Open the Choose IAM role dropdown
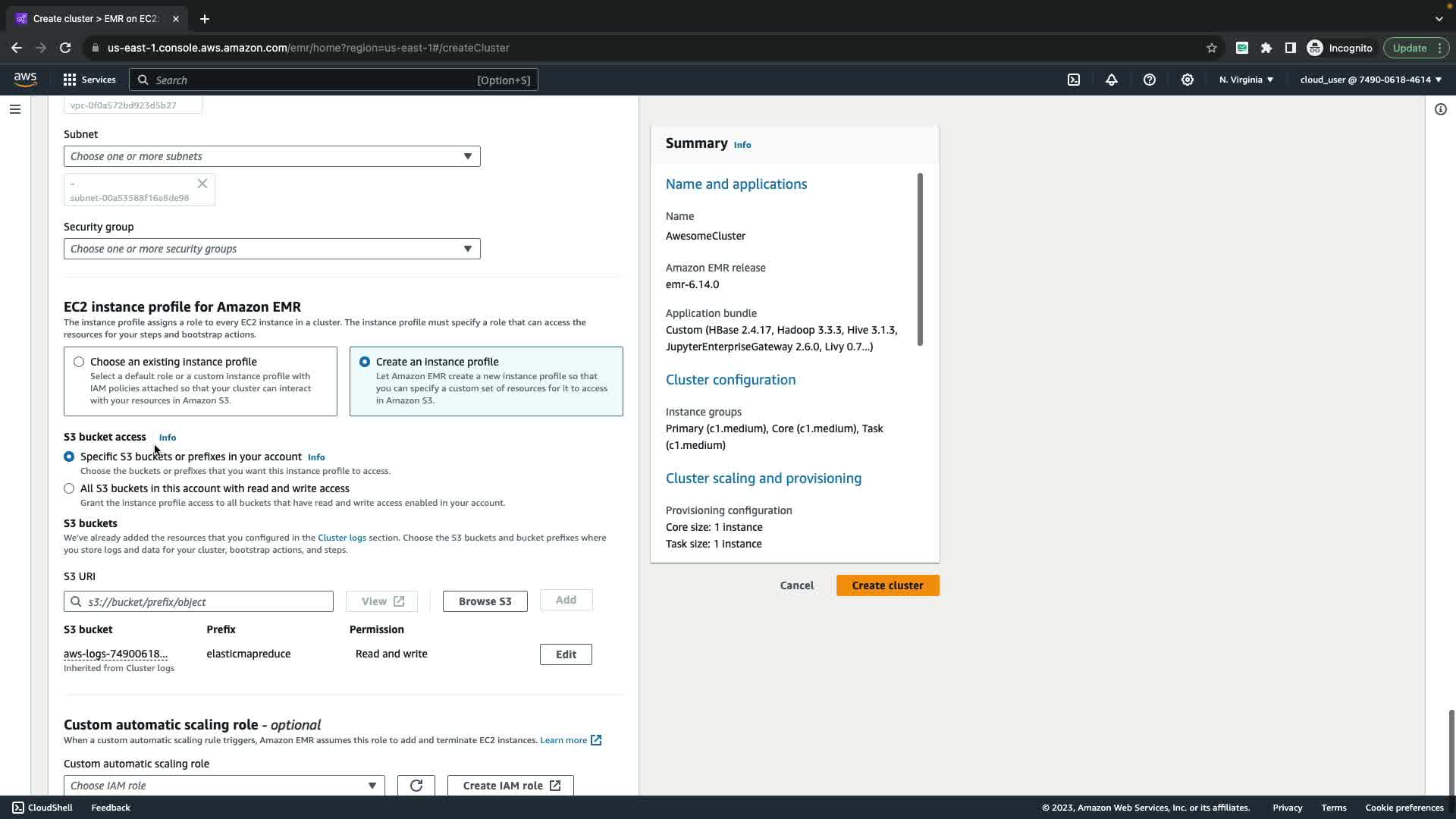The width and height of the screenshot is (1456, 819). (x=224, y=786)
